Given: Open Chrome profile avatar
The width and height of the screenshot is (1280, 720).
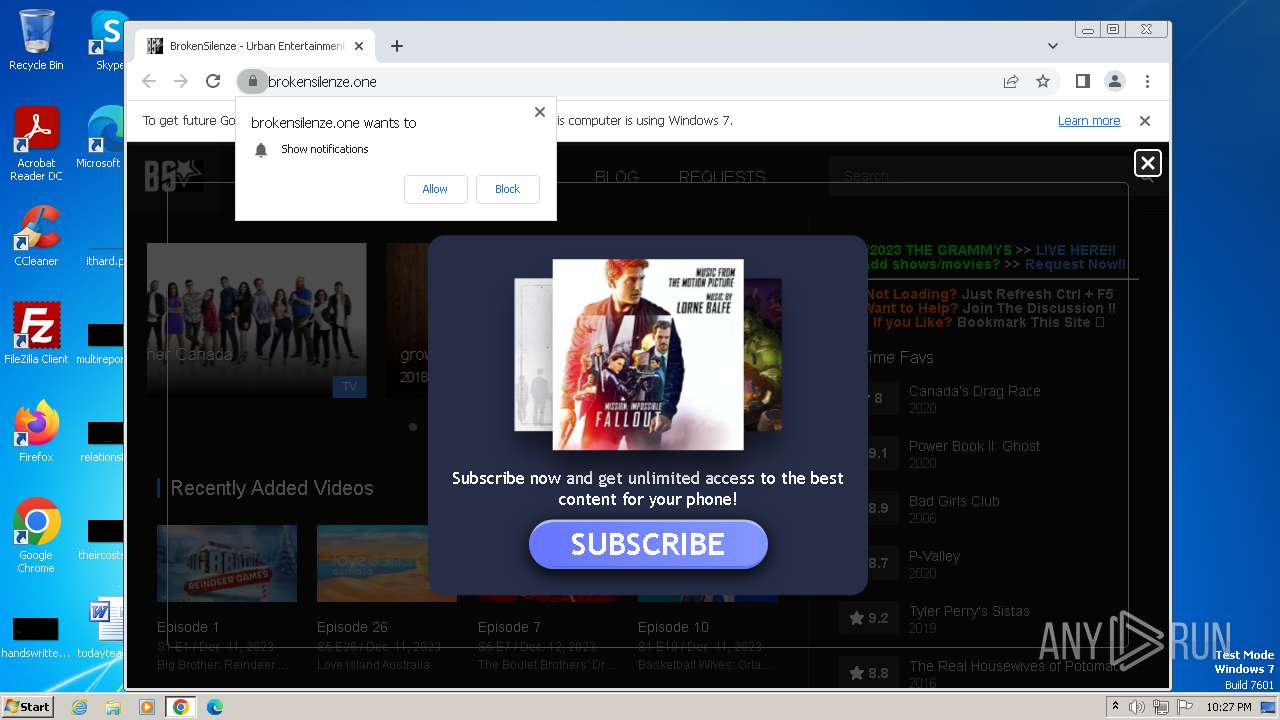Looking at the screenshot, I should pyautogui.click(x=1114, y=81).
